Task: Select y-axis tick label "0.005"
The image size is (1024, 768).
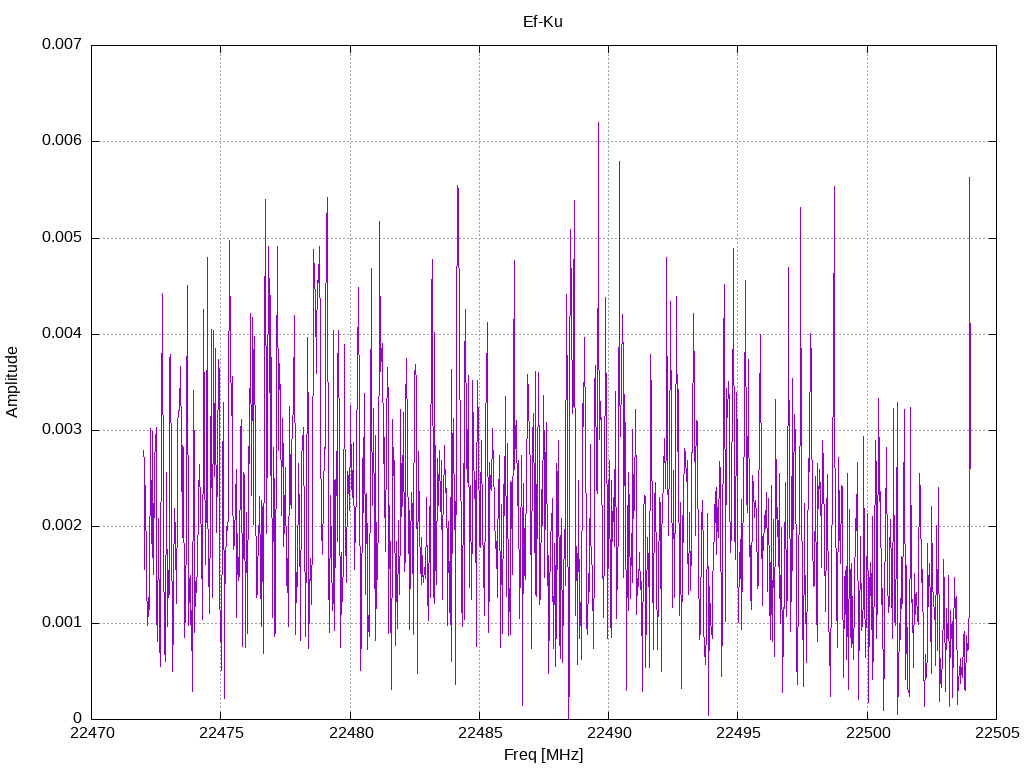Action: point(62,237)
